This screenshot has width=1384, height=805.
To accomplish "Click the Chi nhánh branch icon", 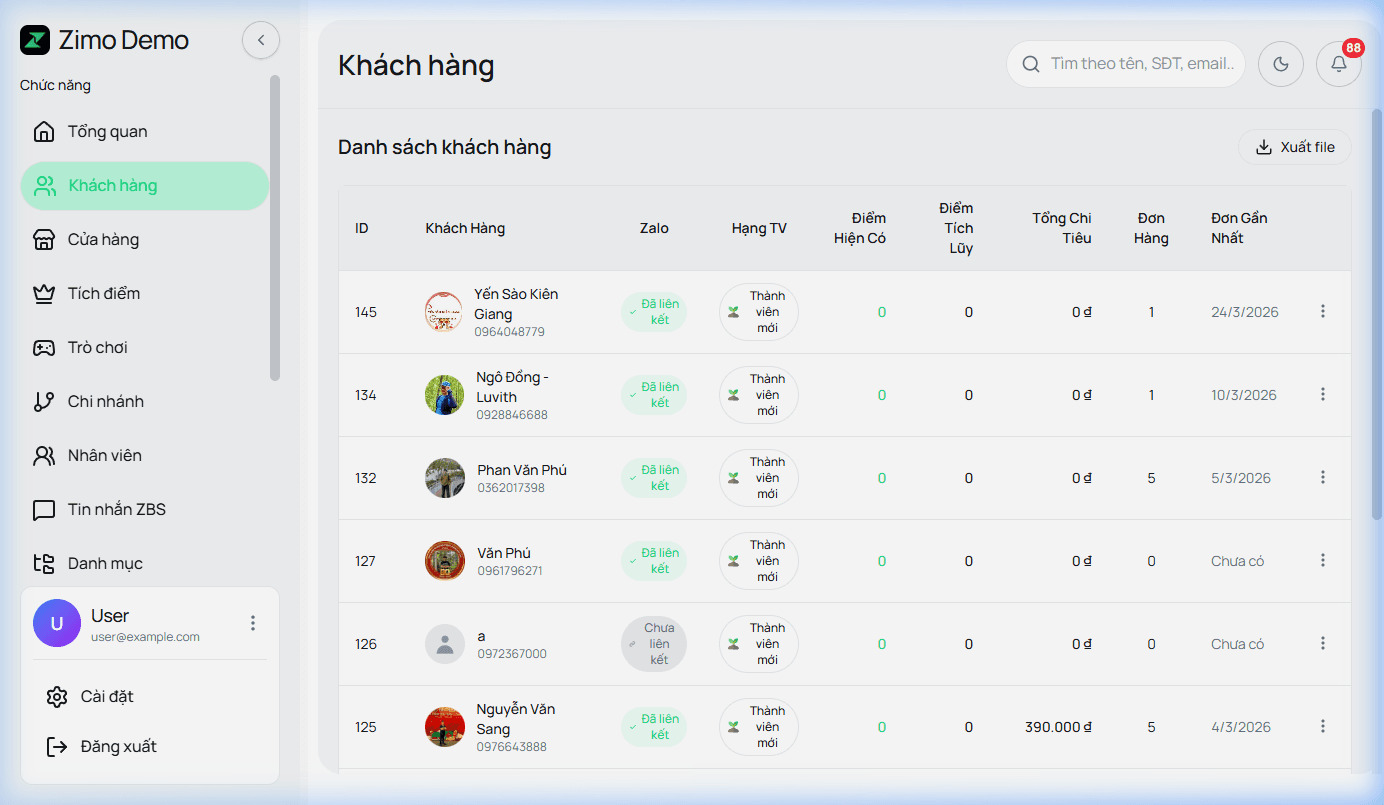I will [43, 402].
